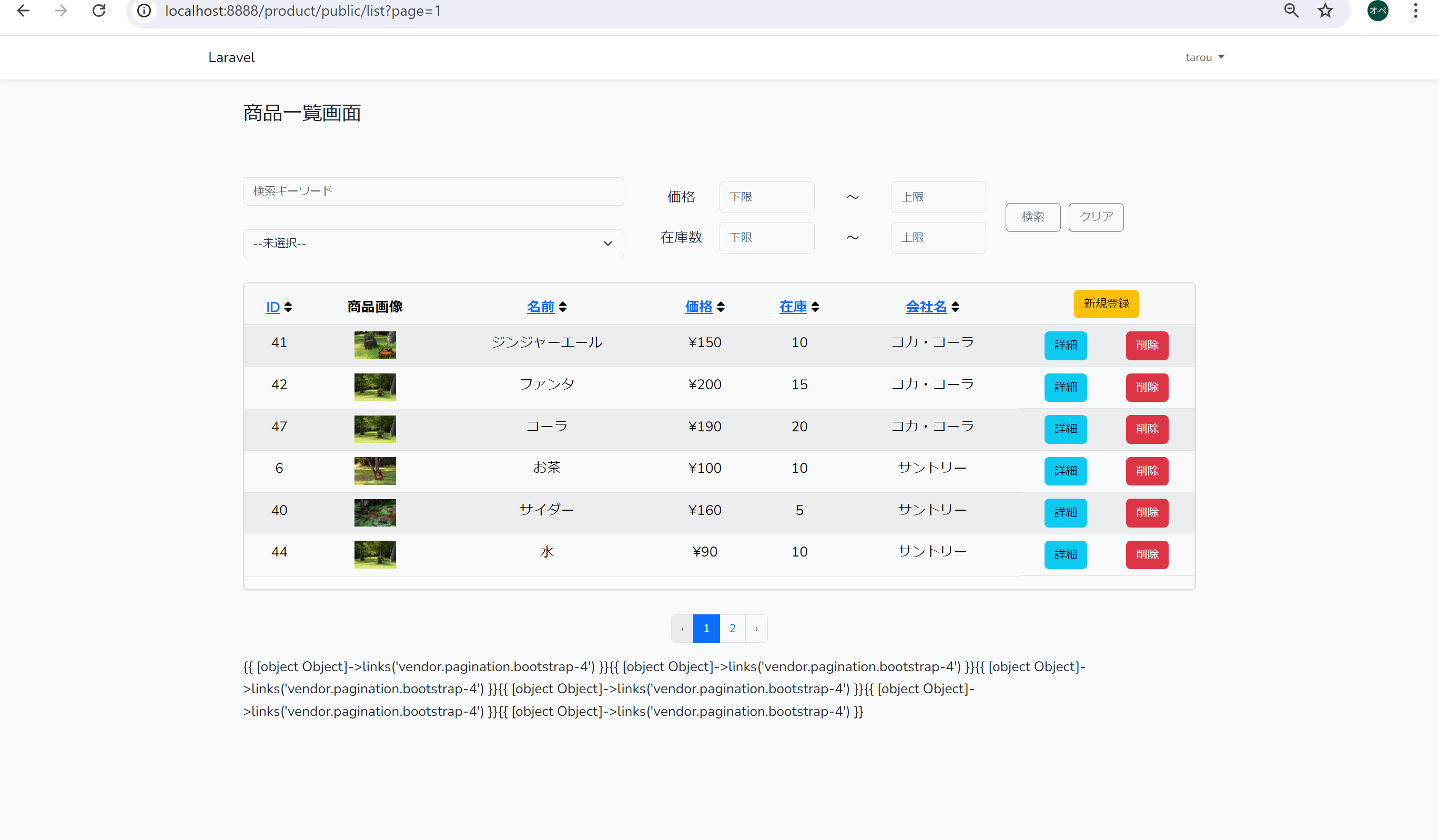Click the green profile avatar icon
The image size is (1439, 840).
pos(1377,11)
